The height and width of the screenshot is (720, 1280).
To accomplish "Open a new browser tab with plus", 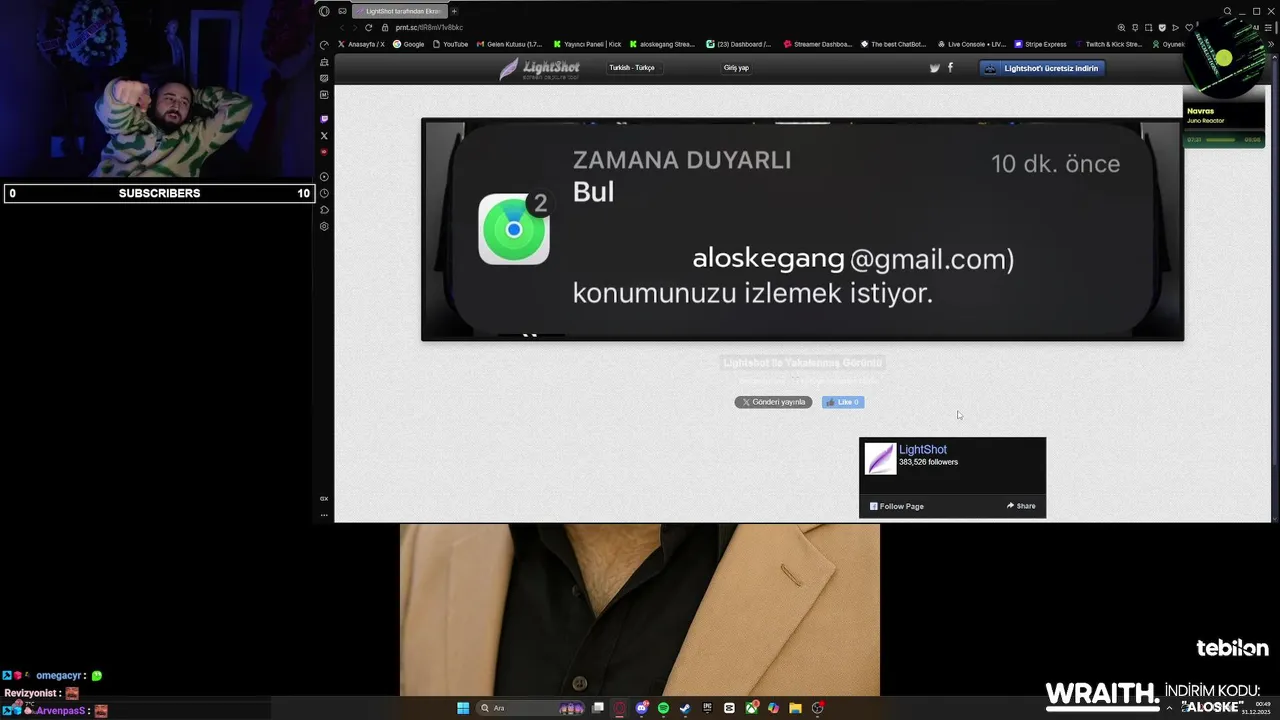I will (x=454, y=11).
